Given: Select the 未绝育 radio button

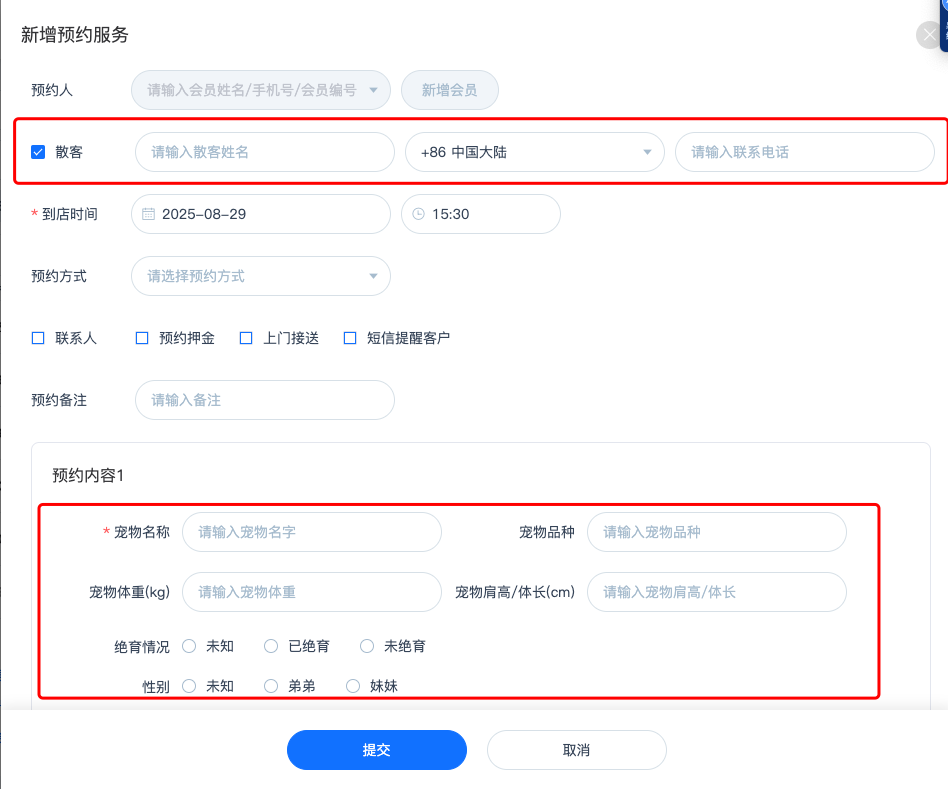Looking at the screenshot, I should click(x=367, y=646).
